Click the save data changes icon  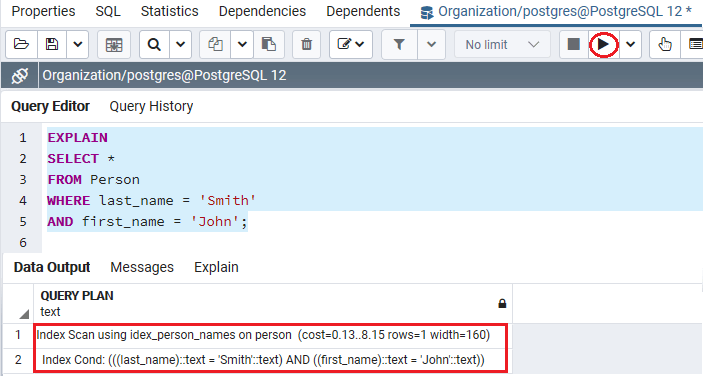[114, 44]
